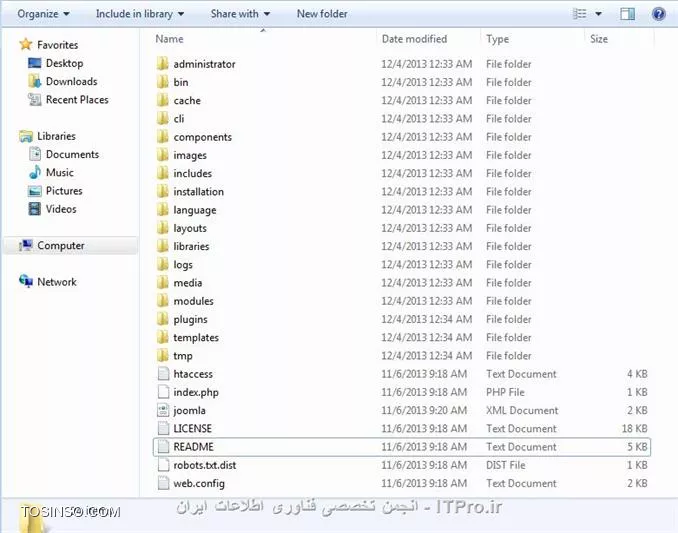Click the PHP File type cell
The image size is (678, 533).
[x=505, y=392]
